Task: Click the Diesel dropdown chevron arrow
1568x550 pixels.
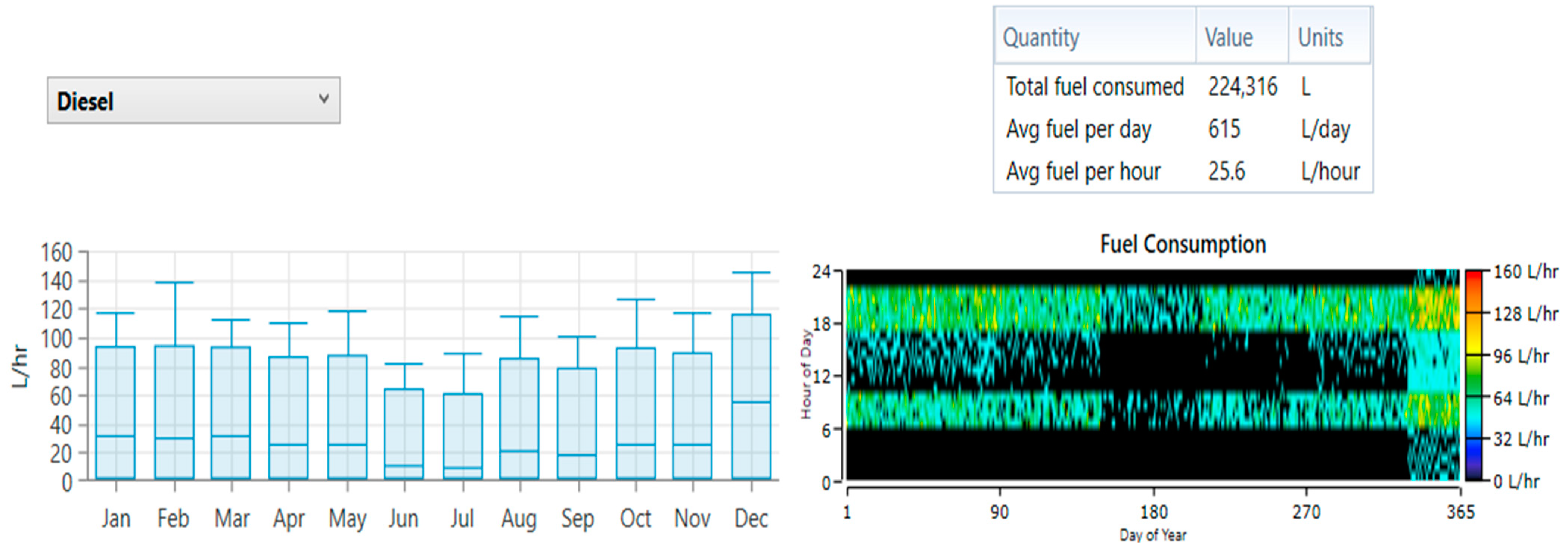Action: (x=325, y=99)
